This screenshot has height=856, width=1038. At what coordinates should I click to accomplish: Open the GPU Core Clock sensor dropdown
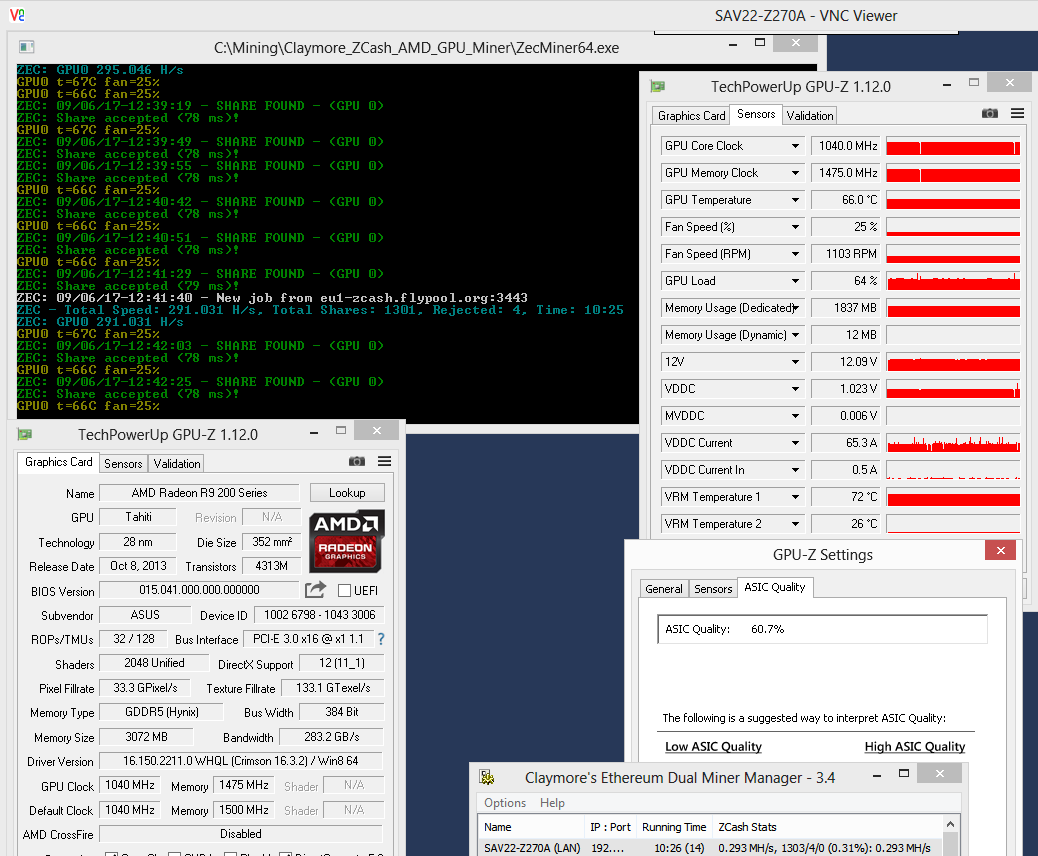pos(795,146)
